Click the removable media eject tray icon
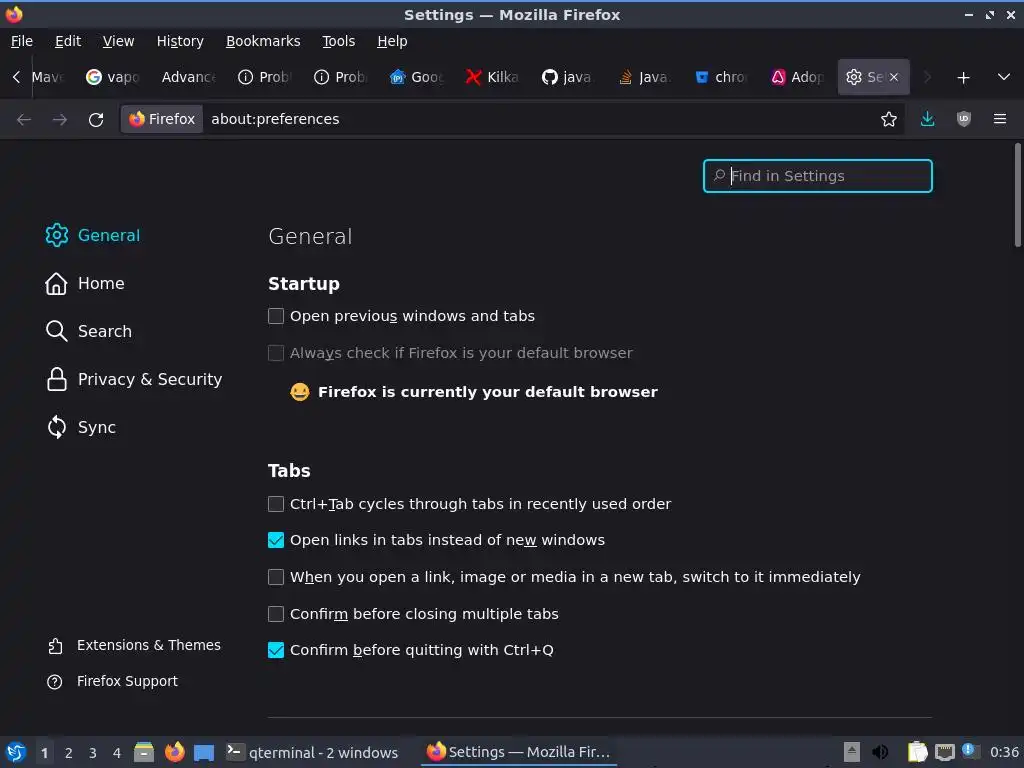The image size is (1024, 768). coord(852,752)
